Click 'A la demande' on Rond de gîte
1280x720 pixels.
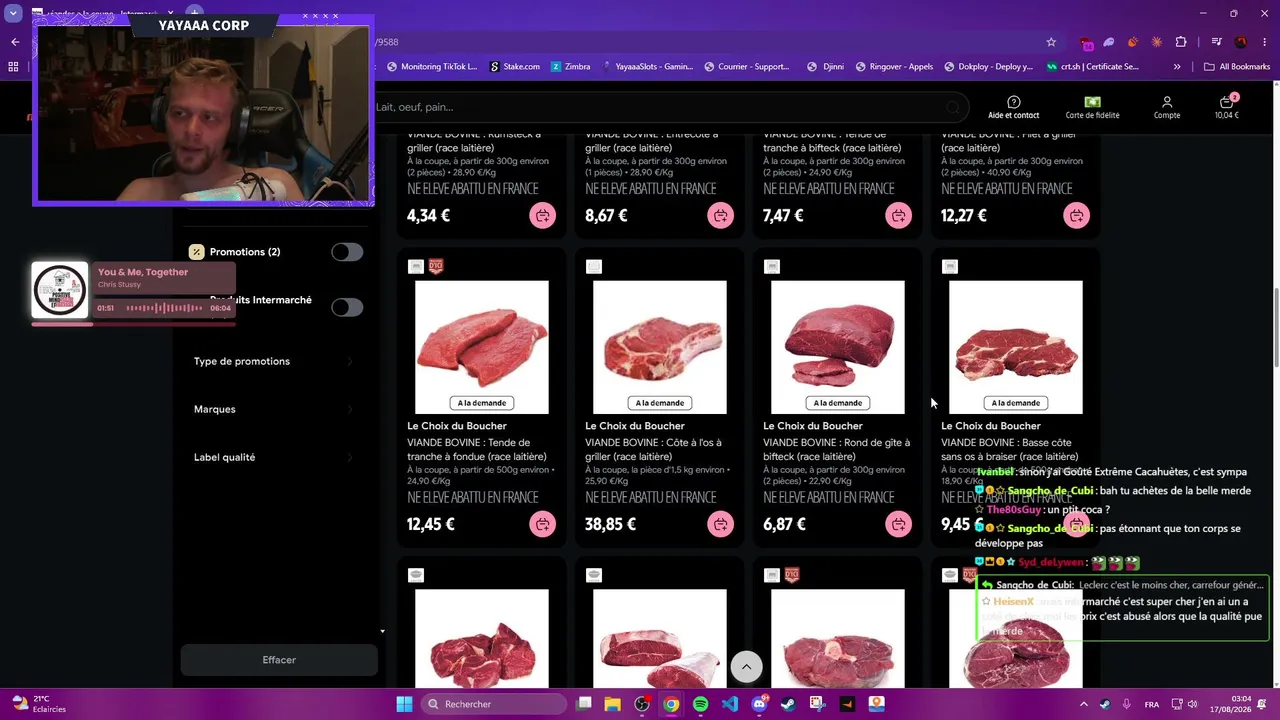838,403
